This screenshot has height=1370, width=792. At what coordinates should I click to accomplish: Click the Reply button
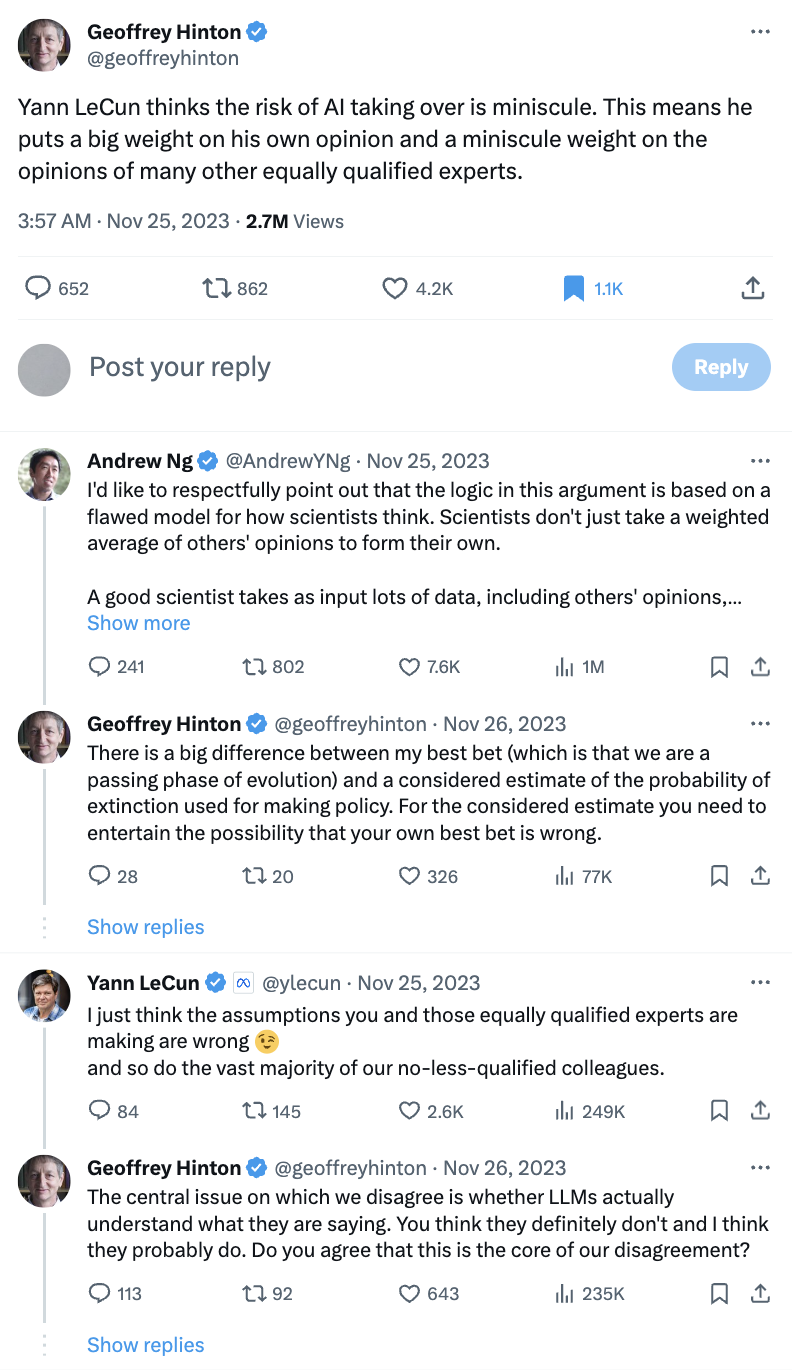tap(721, 367)
